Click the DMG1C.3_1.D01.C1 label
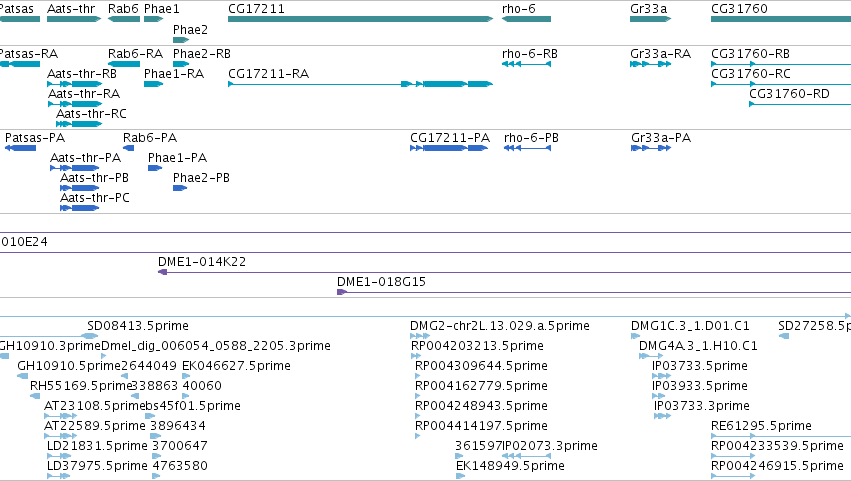The image size is (851, 481). (690, 326)
